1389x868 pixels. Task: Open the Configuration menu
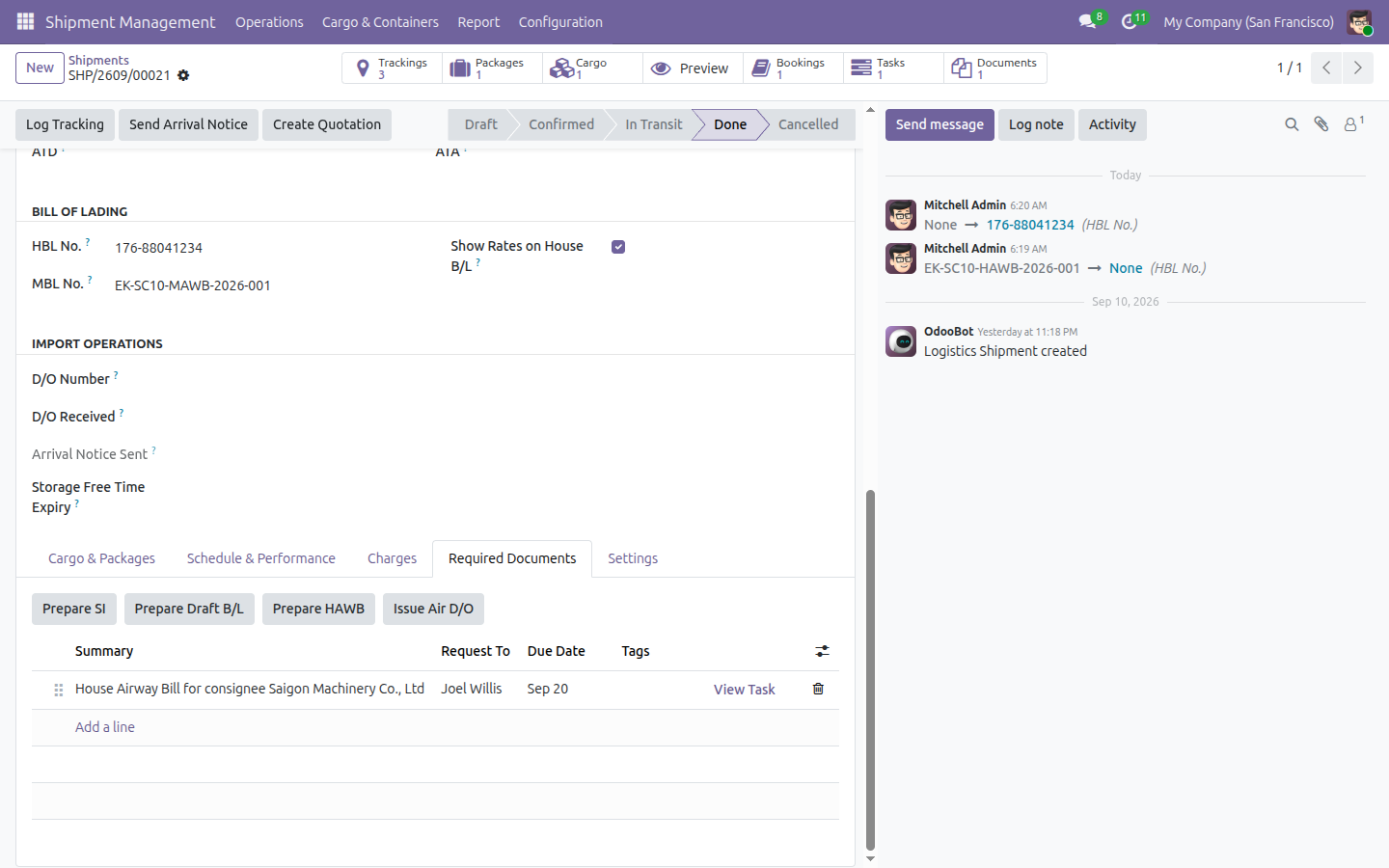click(x=560, y=21)
